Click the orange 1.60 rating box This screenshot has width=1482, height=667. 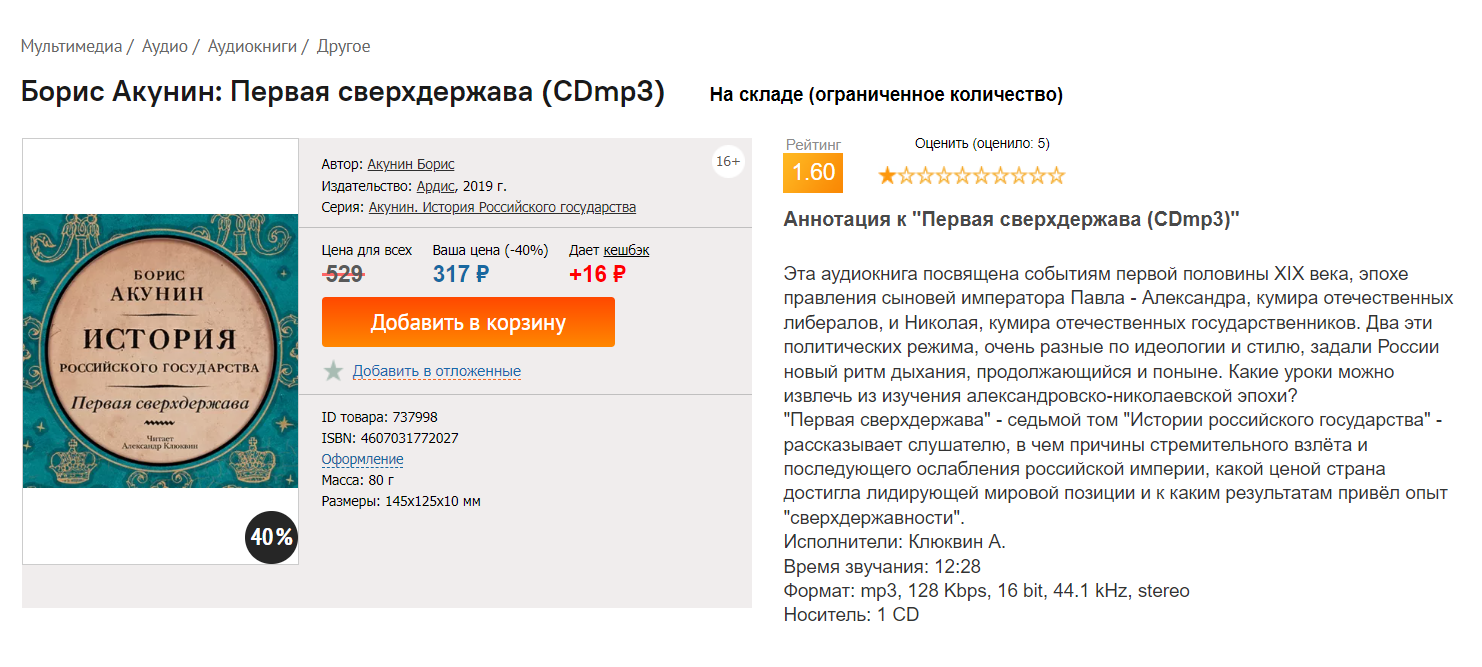(813, 172)
